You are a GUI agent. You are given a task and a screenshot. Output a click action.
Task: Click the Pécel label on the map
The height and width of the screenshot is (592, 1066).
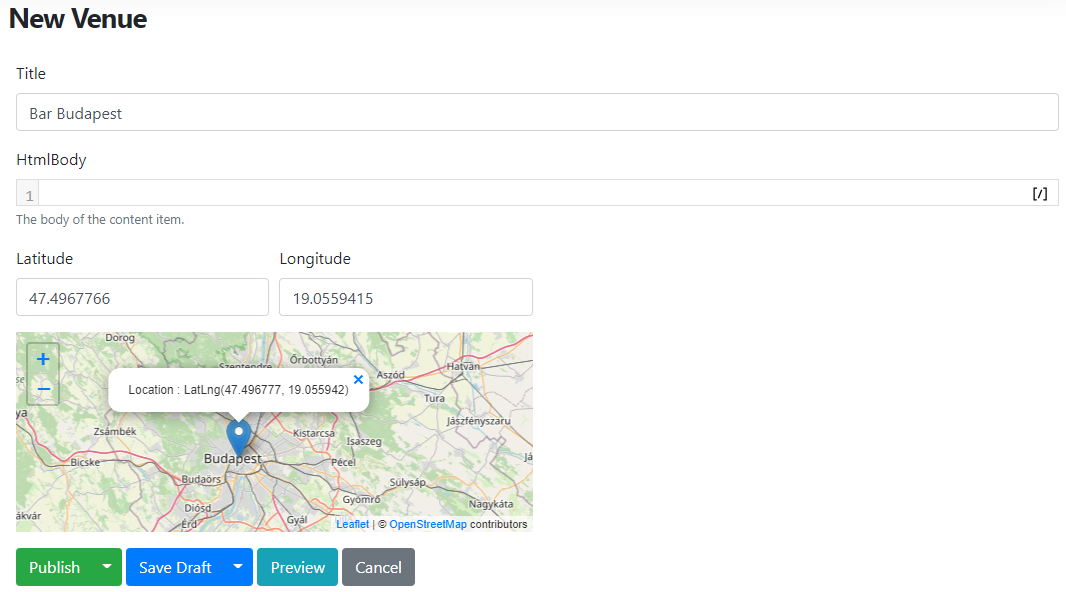(343, 462)
